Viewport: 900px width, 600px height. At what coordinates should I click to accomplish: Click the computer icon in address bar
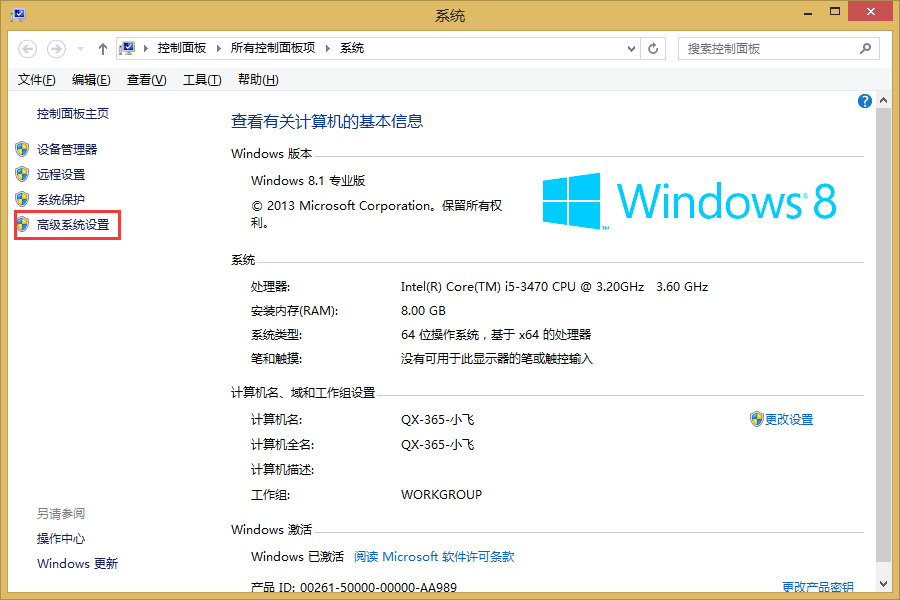(x=127, y=48)
